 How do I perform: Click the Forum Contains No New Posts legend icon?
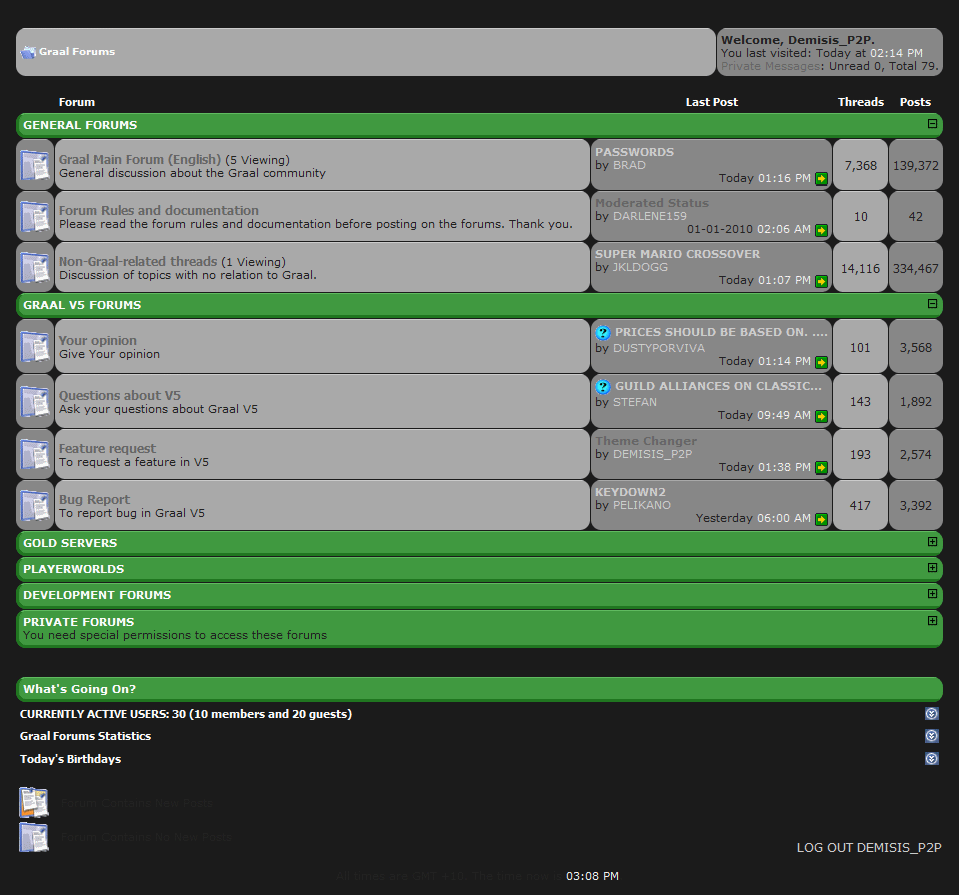(34, 837)
